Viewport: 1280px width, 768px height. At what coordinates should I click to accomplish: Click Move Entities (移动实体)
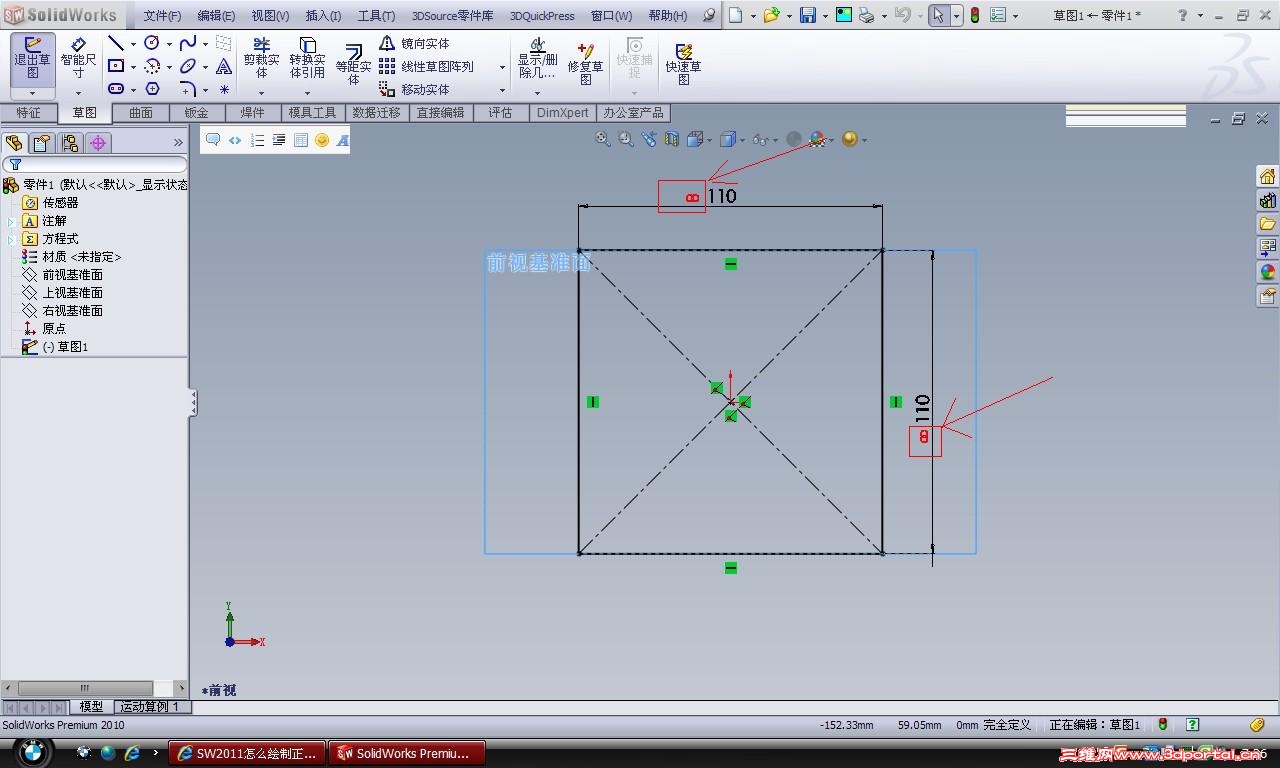click(414, 89)
